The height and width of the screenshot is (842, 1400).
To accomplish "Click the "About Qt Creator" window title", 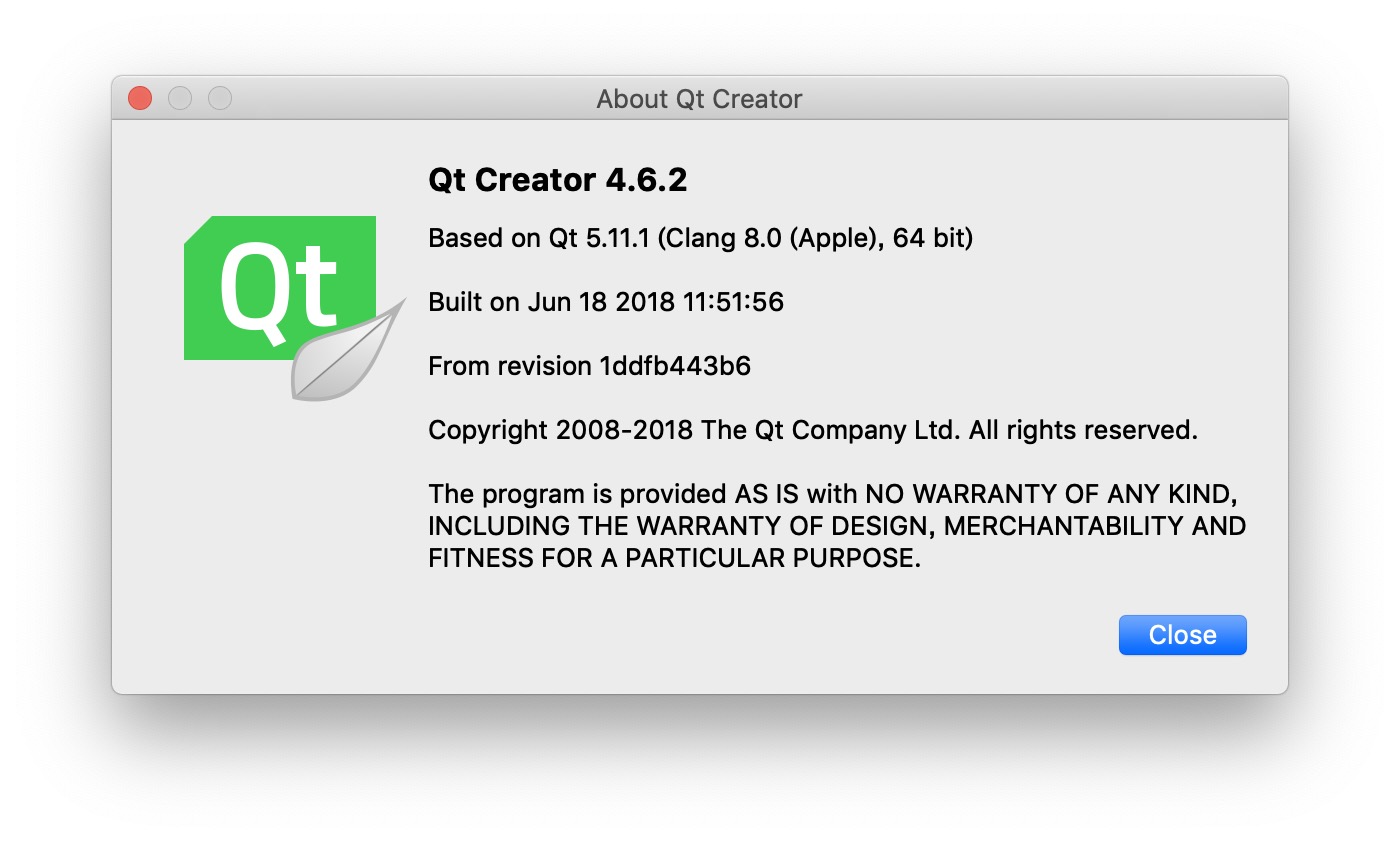I will pyautogui.click(x=699, y=99).
